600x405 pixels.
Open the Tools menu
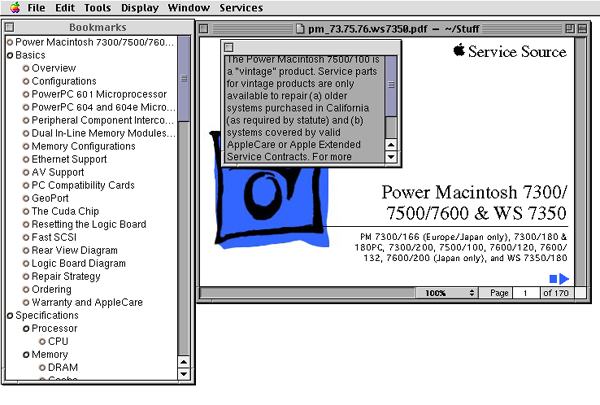pyautogui.click(x=98, y=8)
